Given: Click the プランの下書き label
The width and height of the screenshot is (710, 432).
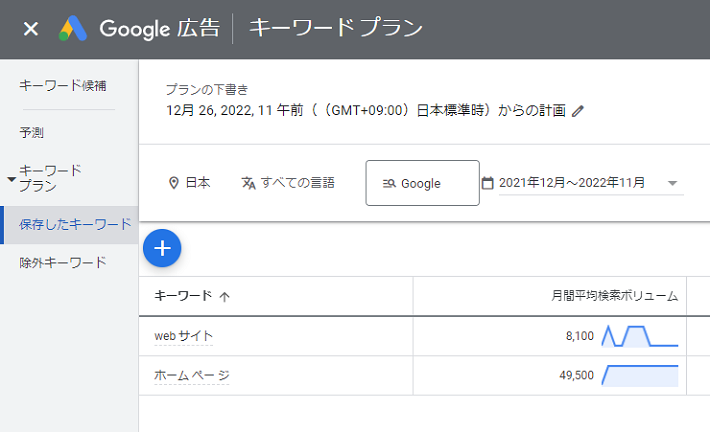Looking at the screenshot, I should (207, 90).
